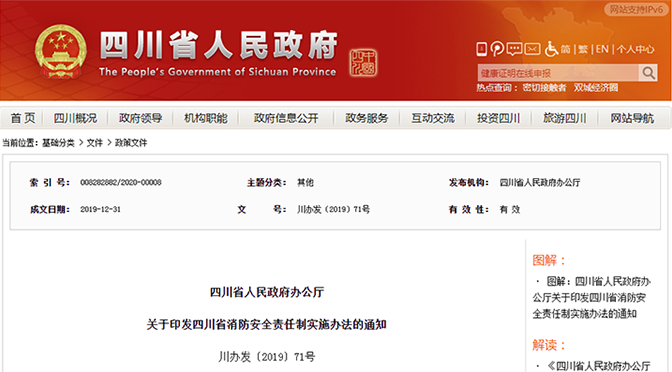Switch to traditional Chinese 繁
Image resolution: width=672 pixels, height=372 pixels.
tap(583, 49)
